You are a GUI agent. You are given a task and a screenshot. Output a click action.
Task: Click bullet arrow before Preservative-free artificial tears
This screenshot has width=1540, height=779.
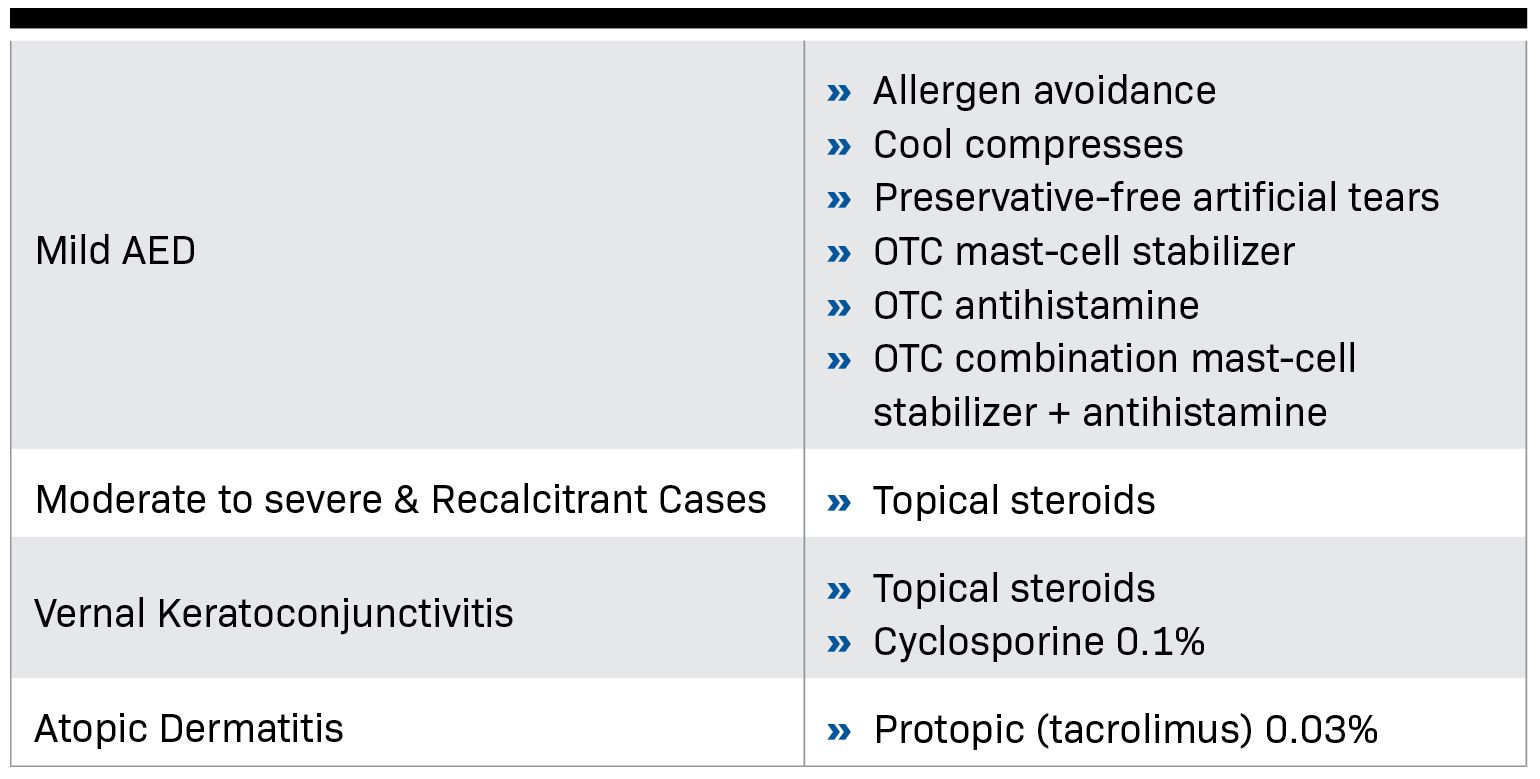pos(839,200)
